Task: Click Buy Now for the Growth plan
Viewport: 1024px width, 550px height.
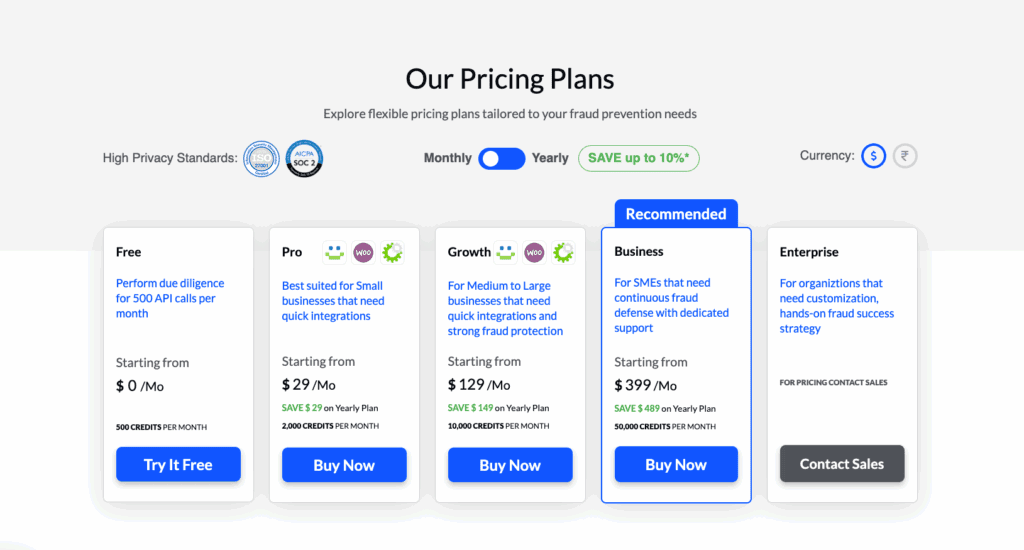Action: [510, 465]
